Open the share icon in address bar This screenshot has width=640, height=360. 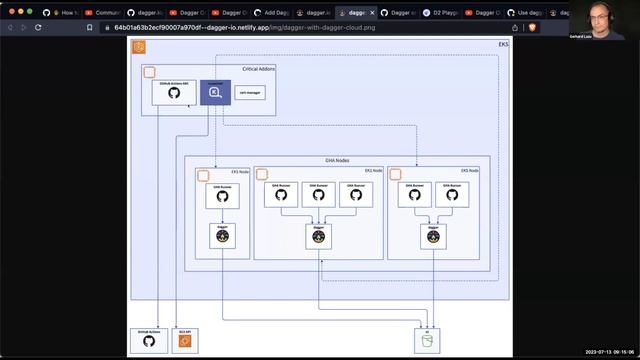(515, 27)
